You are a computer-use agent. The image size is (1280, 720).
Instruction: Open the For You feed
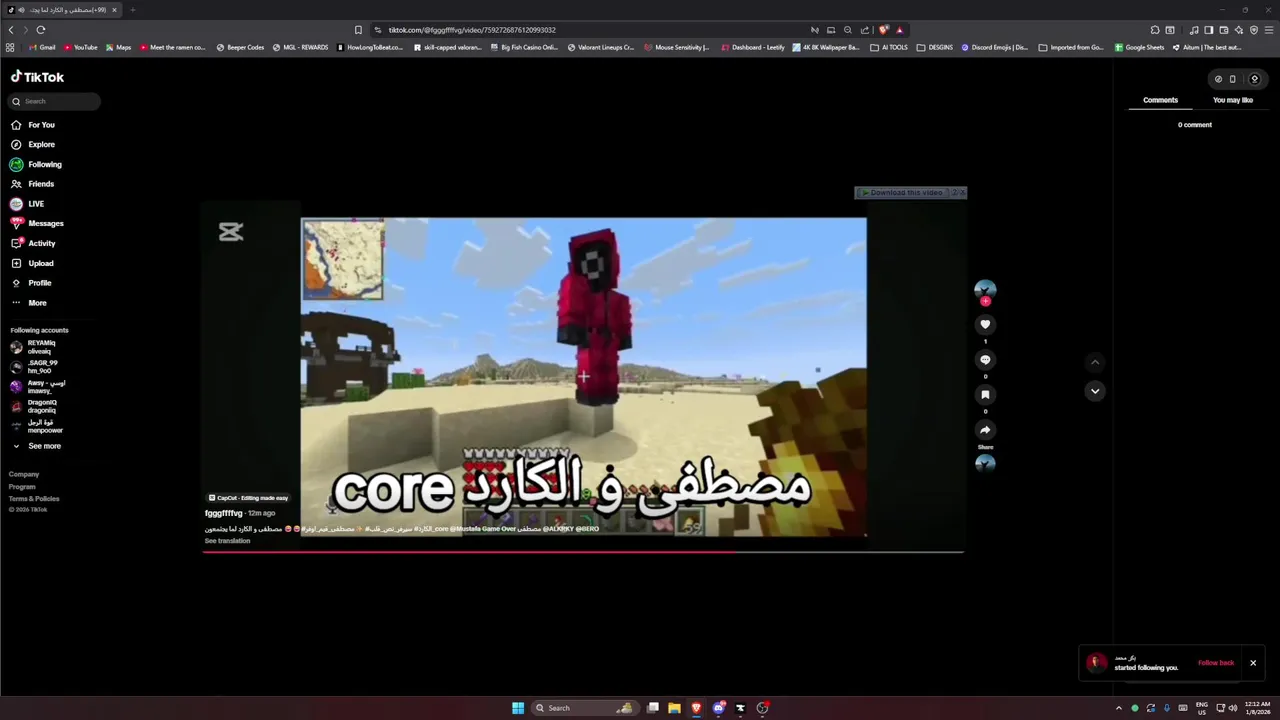(x=33, y=125)
